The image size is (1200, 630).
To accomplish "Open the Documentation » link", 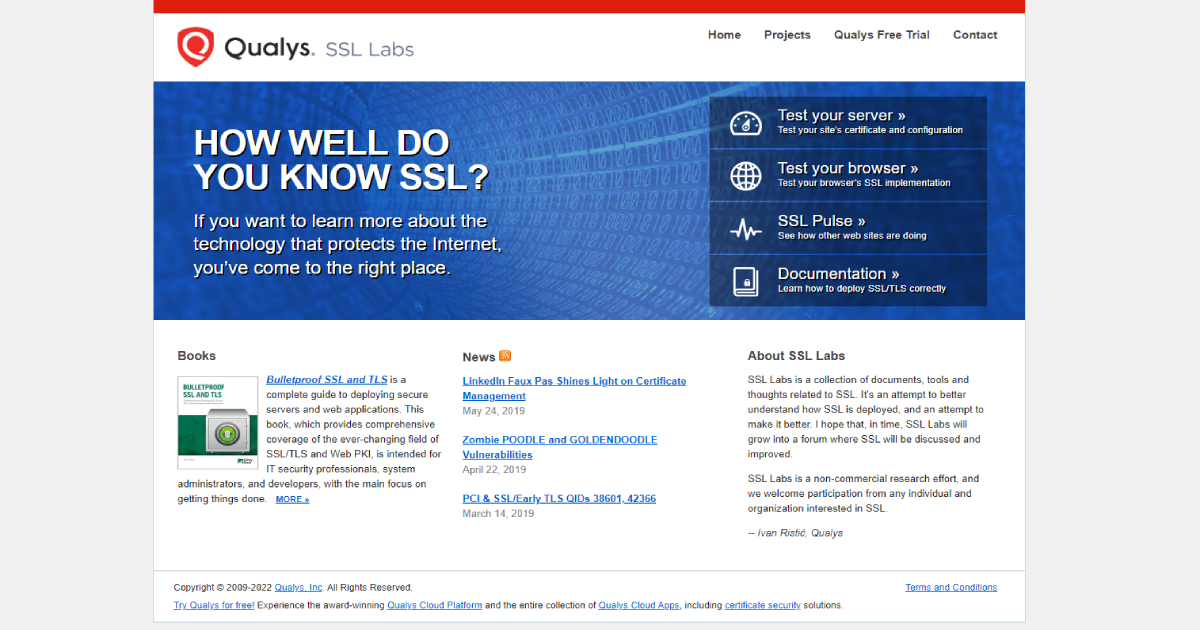I will 839,274.
